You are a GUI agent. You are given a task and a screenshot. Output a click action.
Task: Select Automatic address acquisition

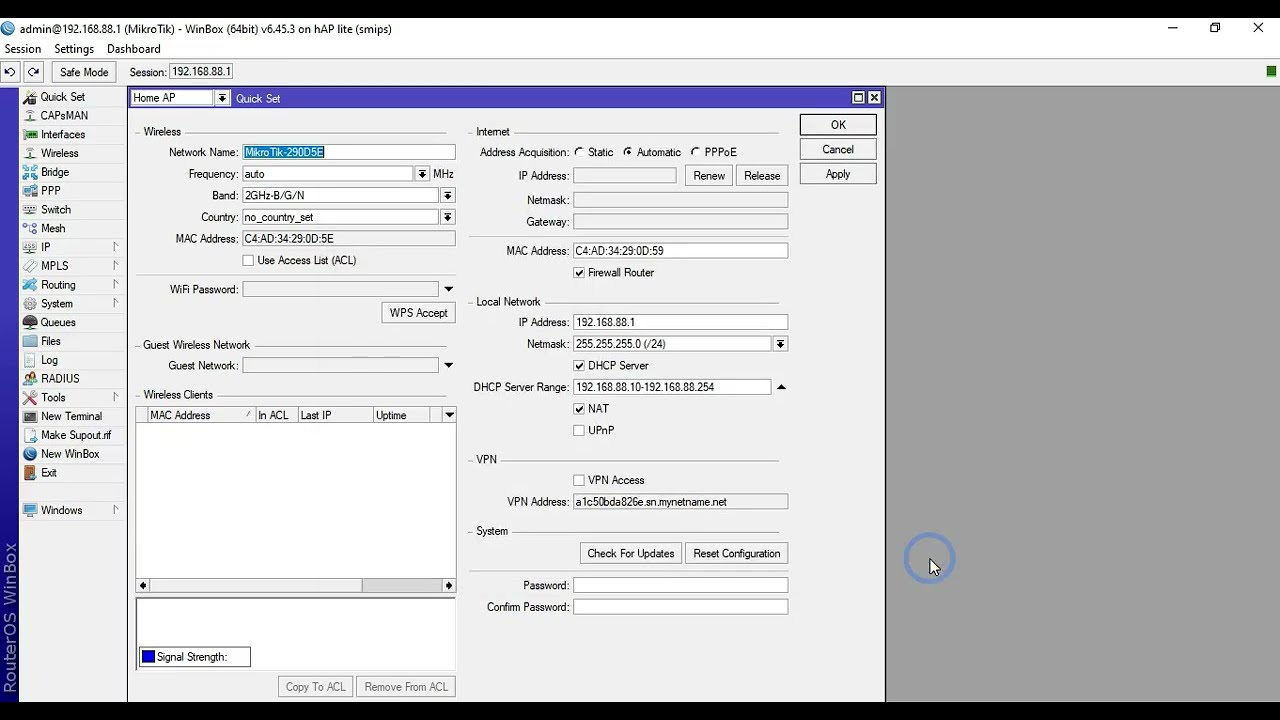tap(627, 152)
